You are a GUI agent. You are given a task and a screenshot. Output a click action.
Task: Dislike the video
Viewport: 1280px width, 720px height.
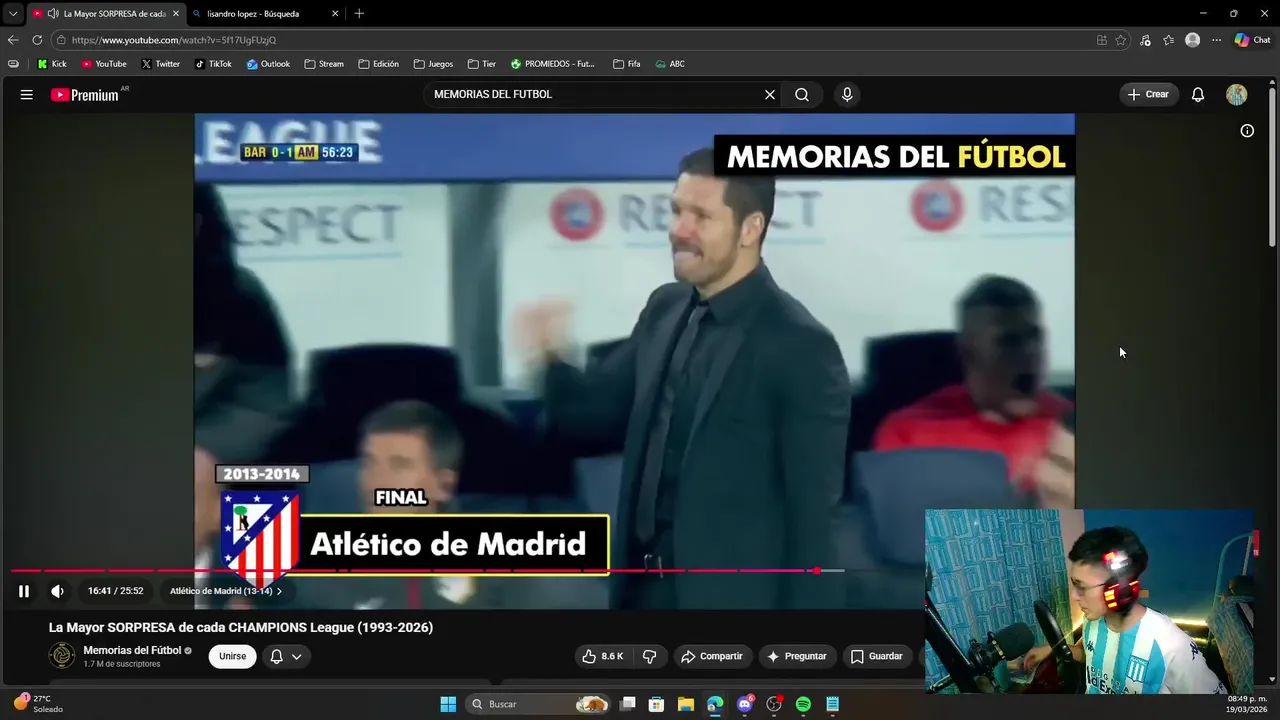click(649, 656)
